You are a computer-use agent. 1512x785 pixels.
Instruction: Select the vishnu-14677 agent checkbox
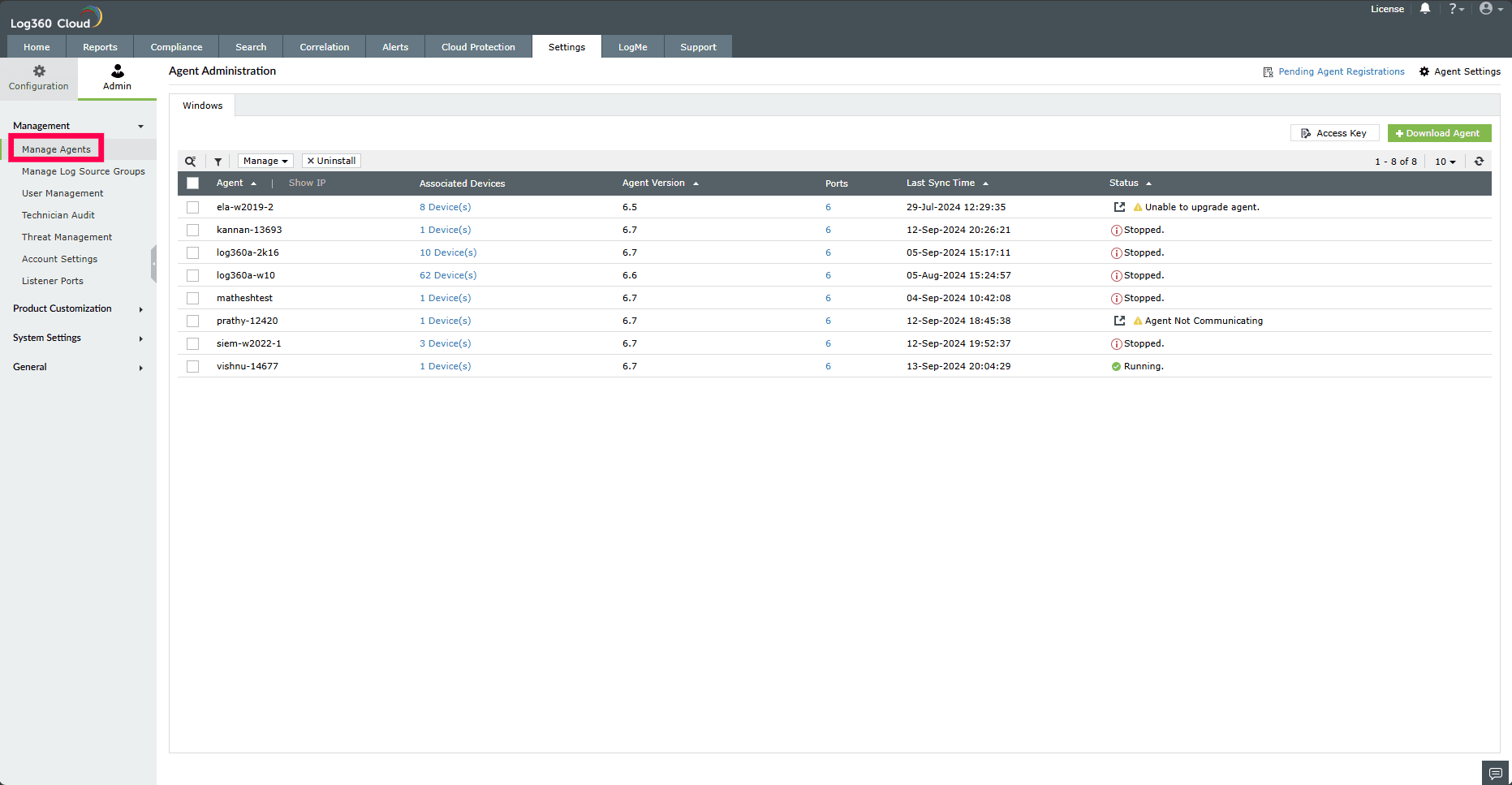pyautogui.click(x=192, y=367)
